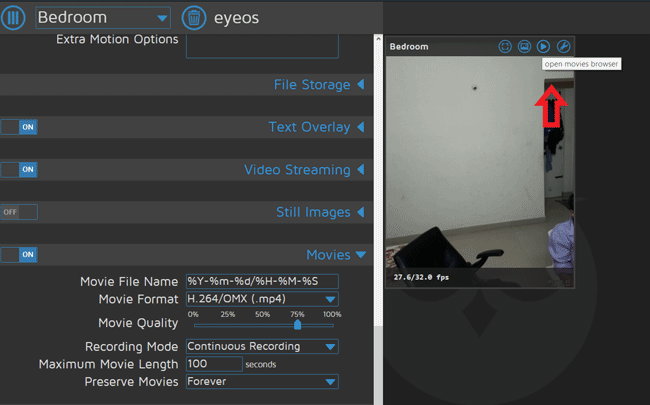Collapse the Movies section
Screen dimensions: 650x405
tap(336, 255)
